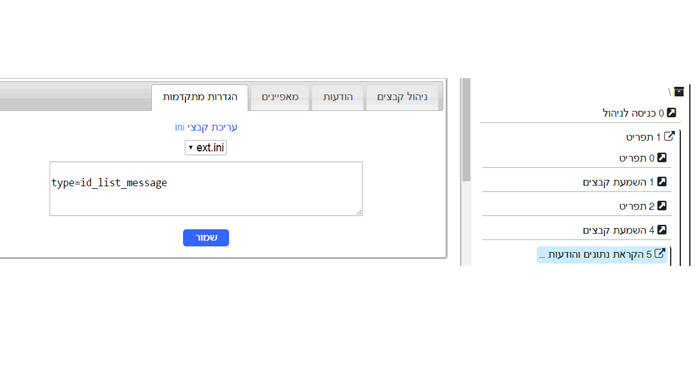Select the הגדרות מתקדמות tab
Screen dimensions: 700x380
[200, 97]
